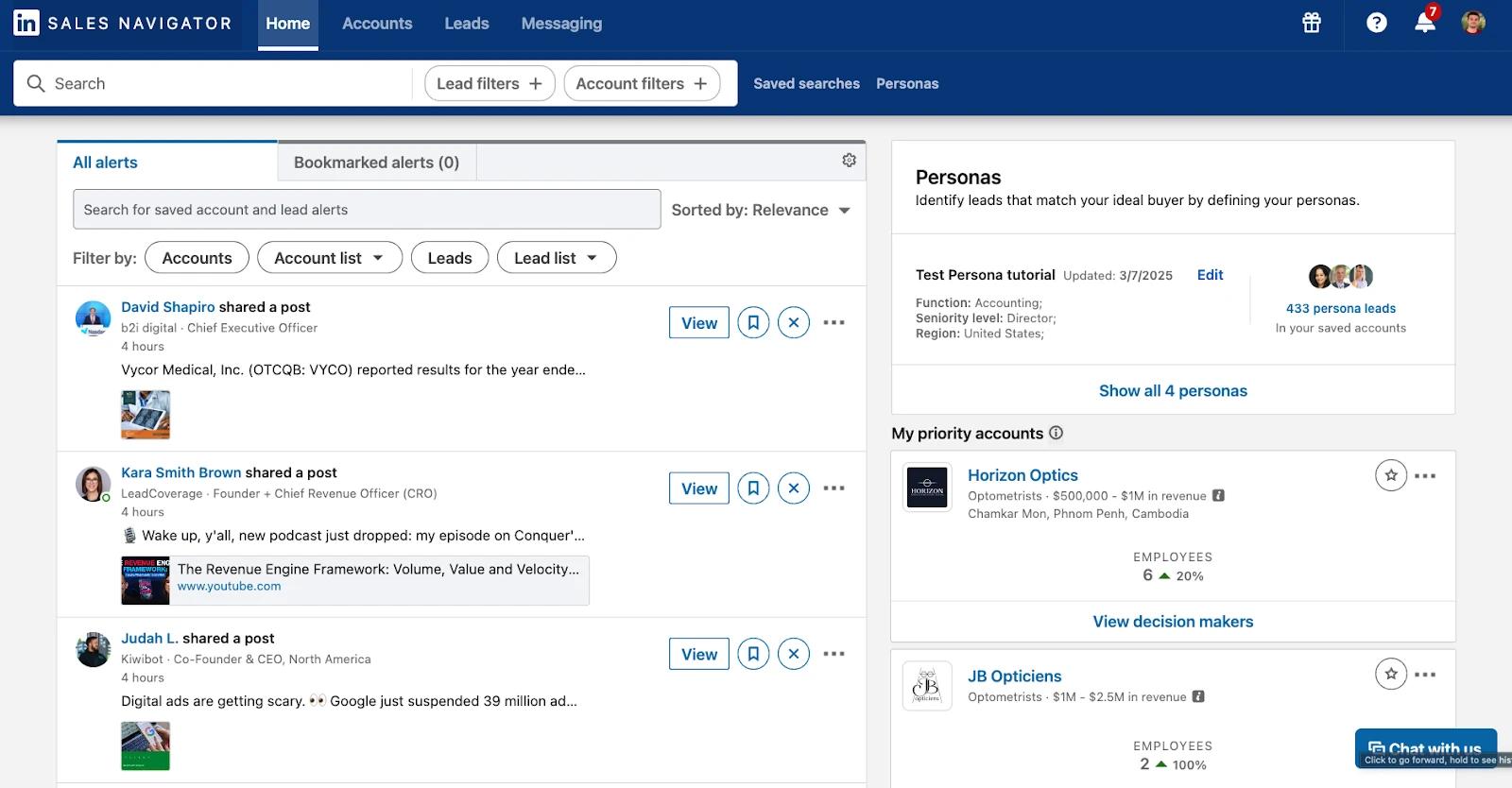Switch to All alerts tab
The width and height of the screenshot is (1512, 788).
click(167, 162)
